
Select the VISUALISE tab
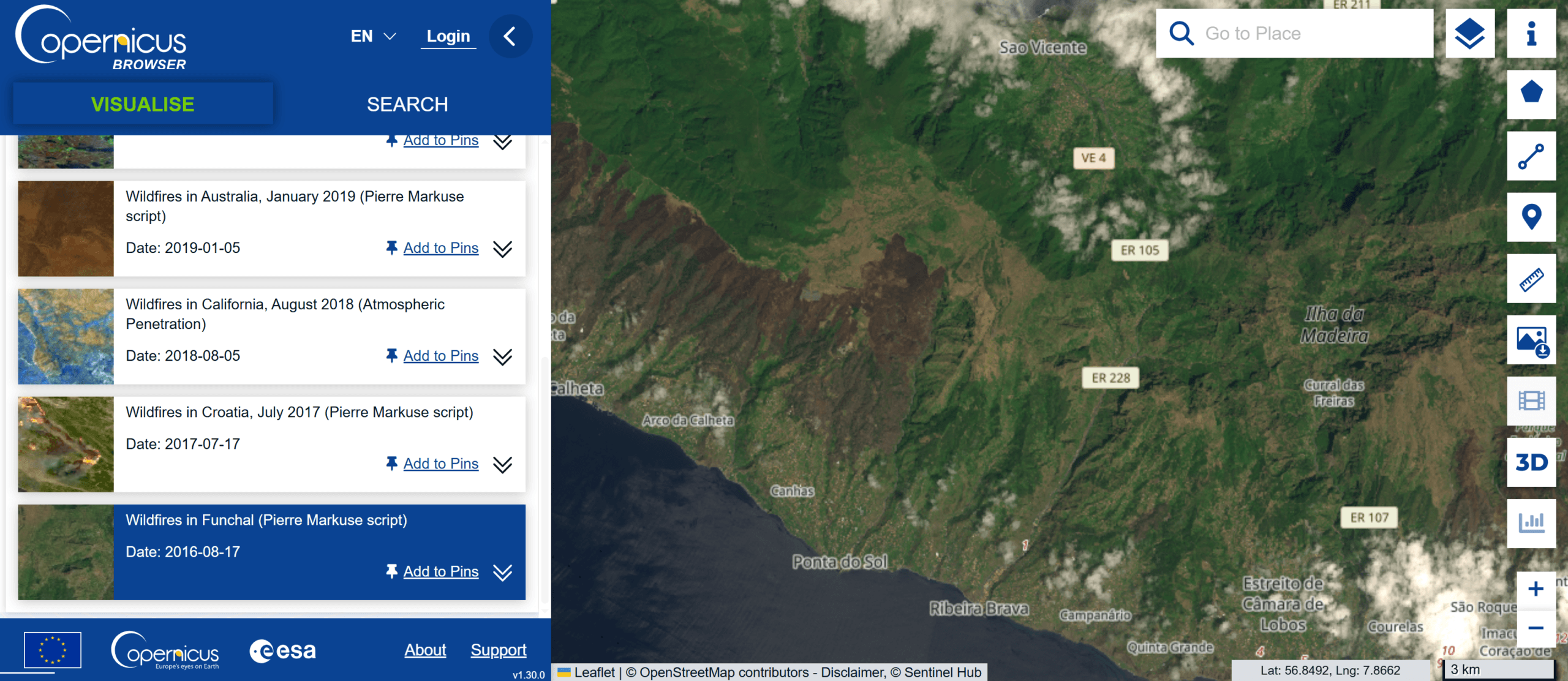pyautogui.click(x=143, y=104)
